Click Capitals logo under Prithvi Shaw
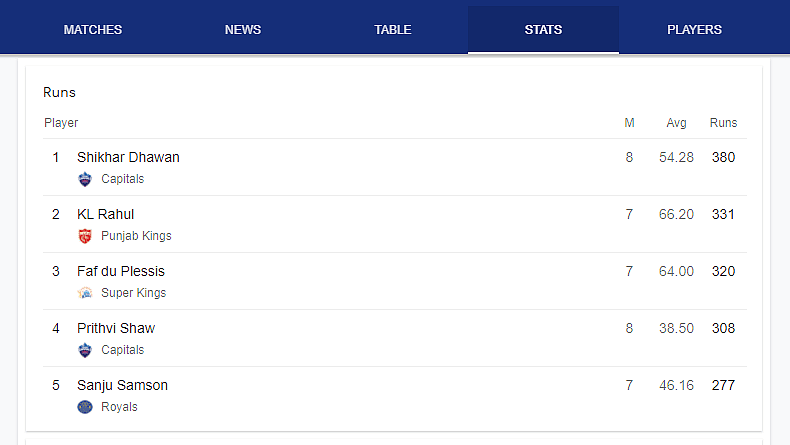Screen dimensions: 790x445 85,350
